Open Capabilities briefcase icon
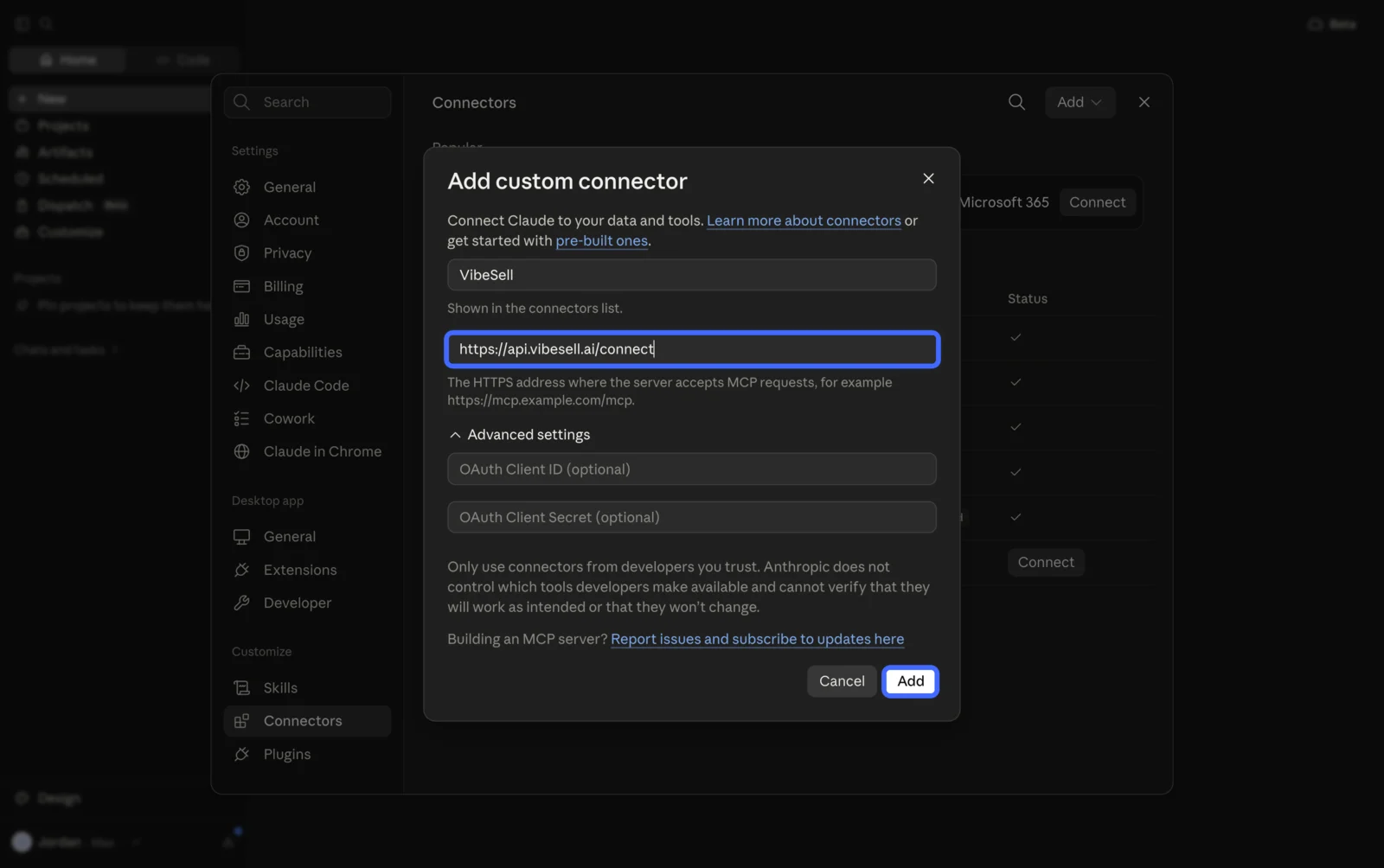Viewport: 1384px width, 868px height. click(x=241, y=353)
